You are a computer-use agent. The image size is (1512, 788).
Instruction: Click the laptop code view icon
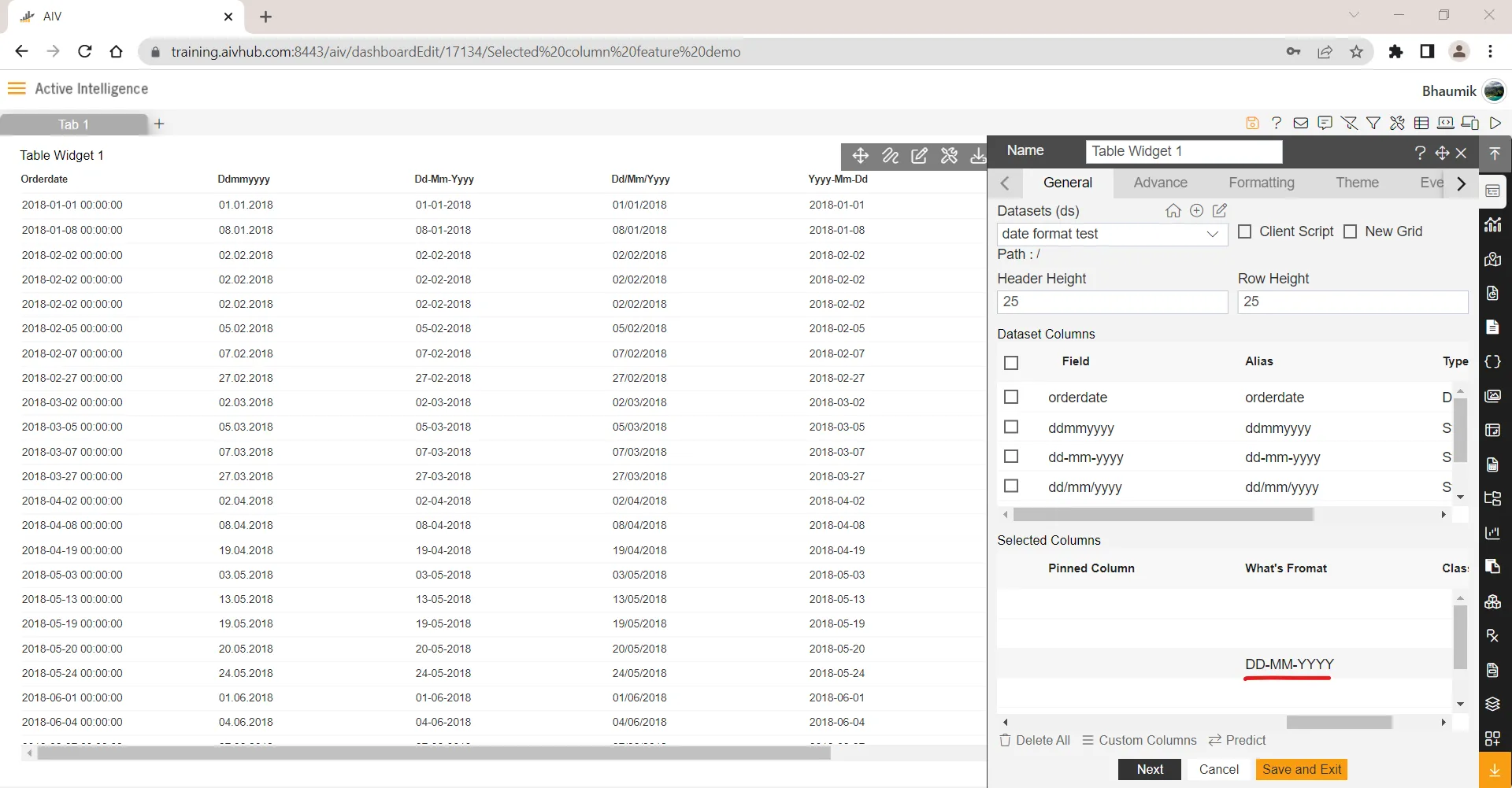coord(1446,123)
